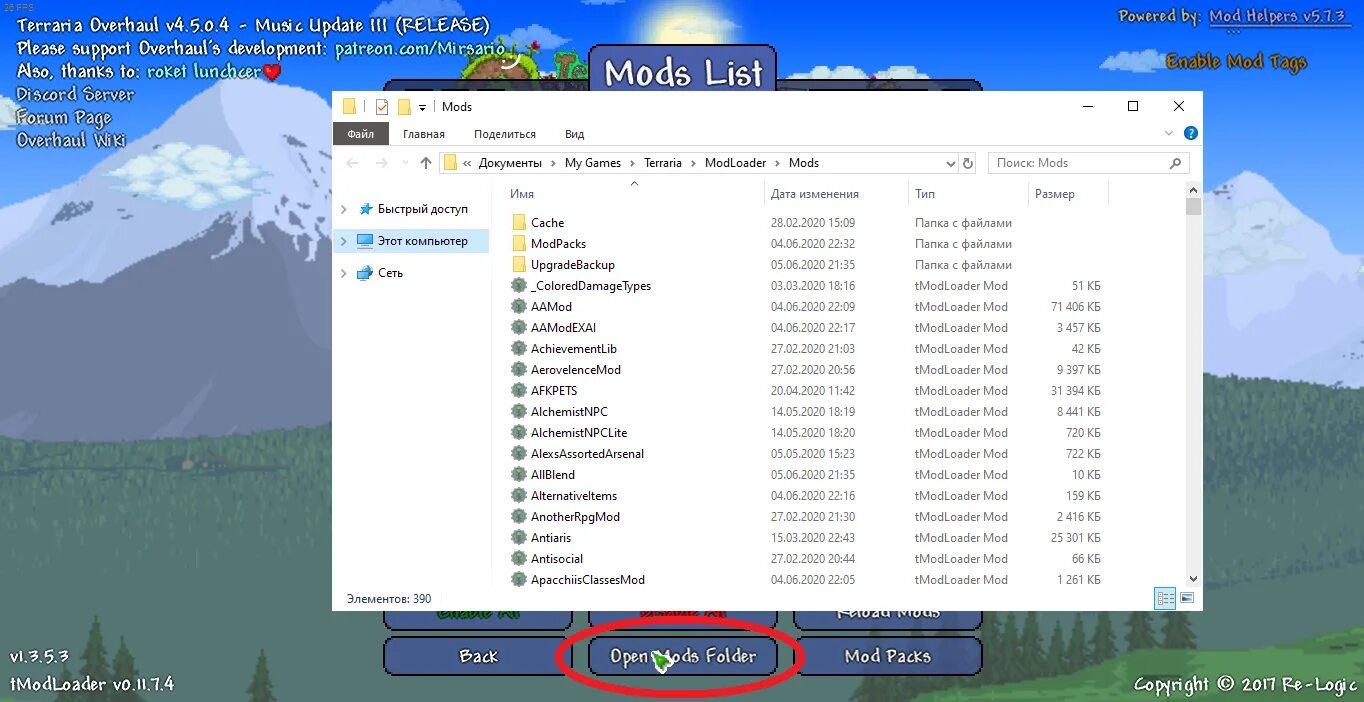Click the Antiaris mod file icon
Image resolution: width=1364 pixels, height=702 pixels.
518,538
